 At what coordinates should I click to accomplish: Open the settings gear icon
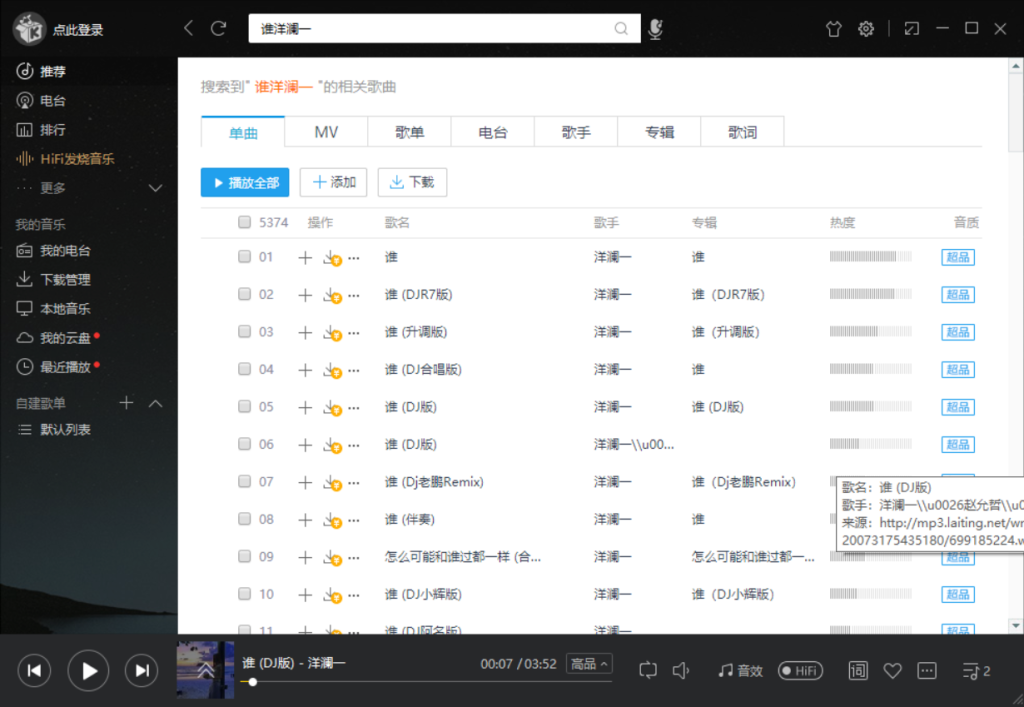click(x=866, y=29)
